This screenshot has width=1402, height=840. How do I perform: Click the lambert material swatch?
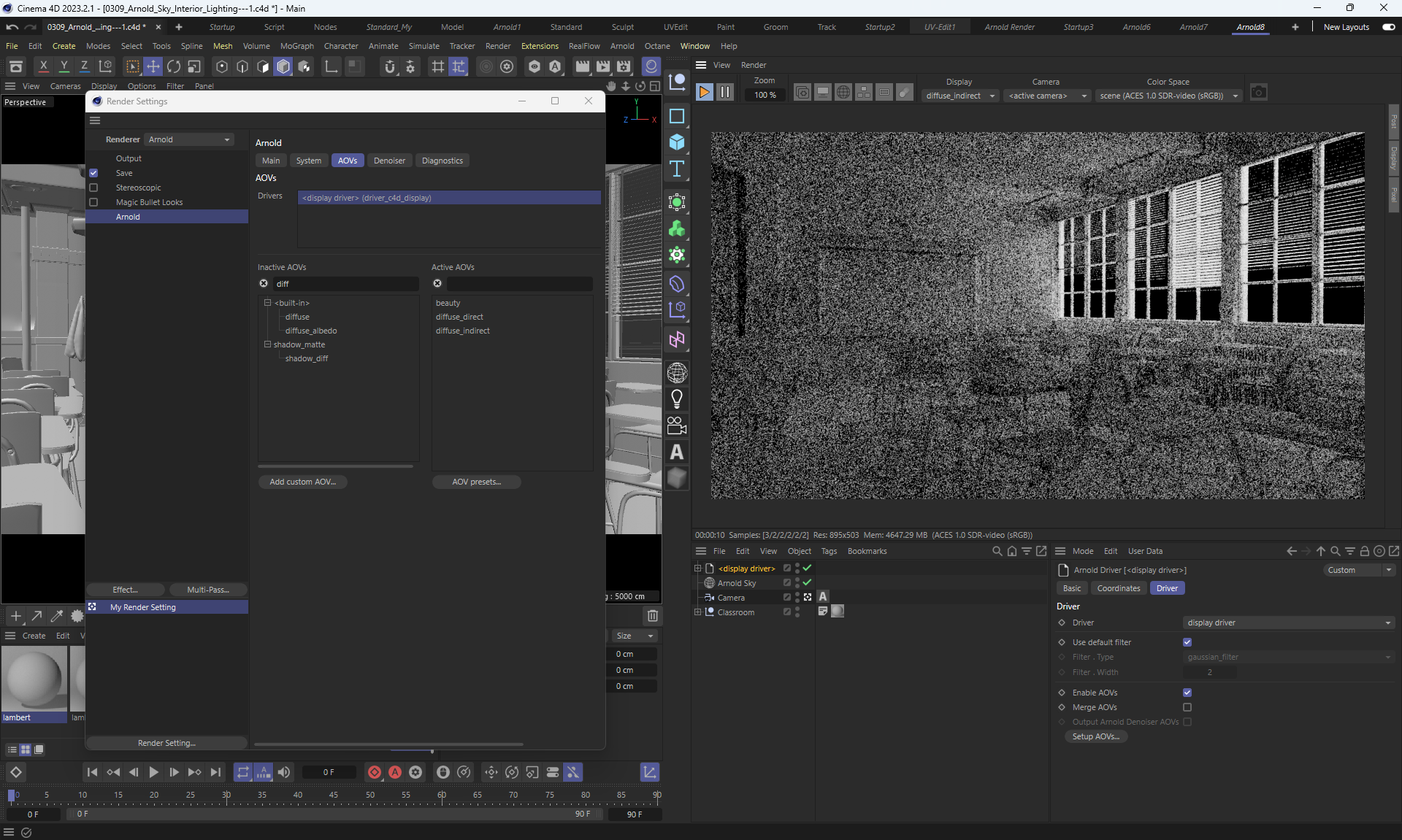34,679
